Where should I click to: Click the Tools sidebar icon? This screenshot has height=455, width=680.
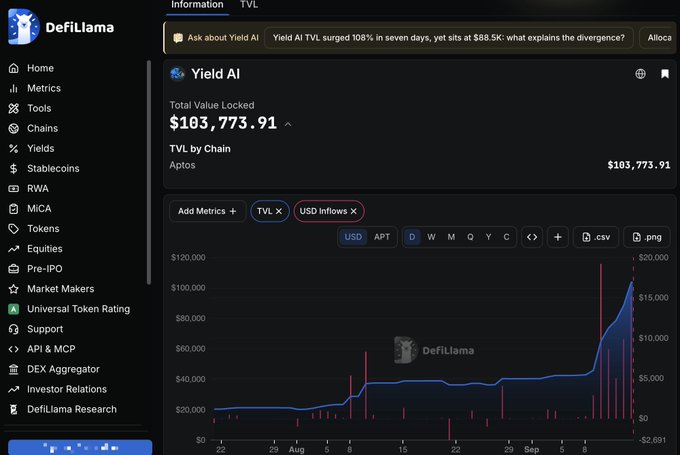13,108
